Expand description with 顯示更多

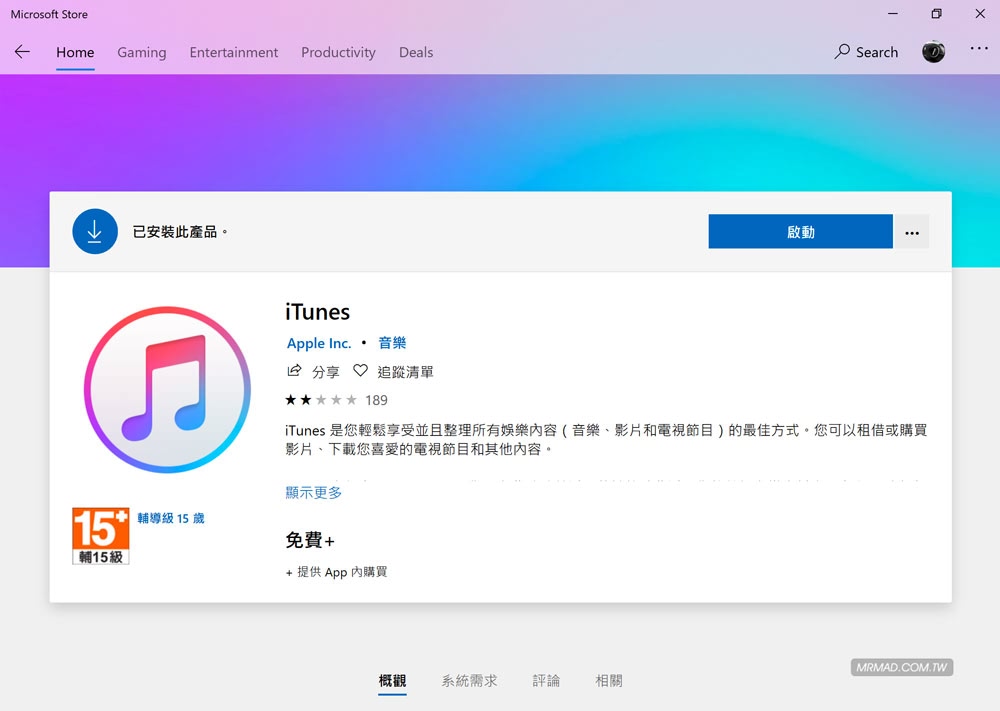point(312,492)
